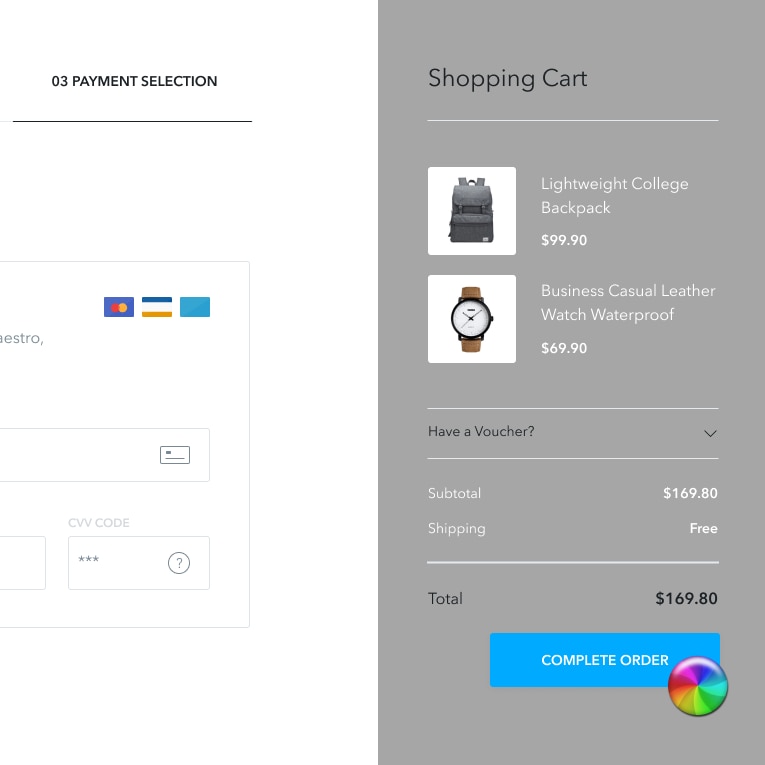View the backpack product thumbnail
The height and width of the screenshot is (765, 765).
click(472, 211)
